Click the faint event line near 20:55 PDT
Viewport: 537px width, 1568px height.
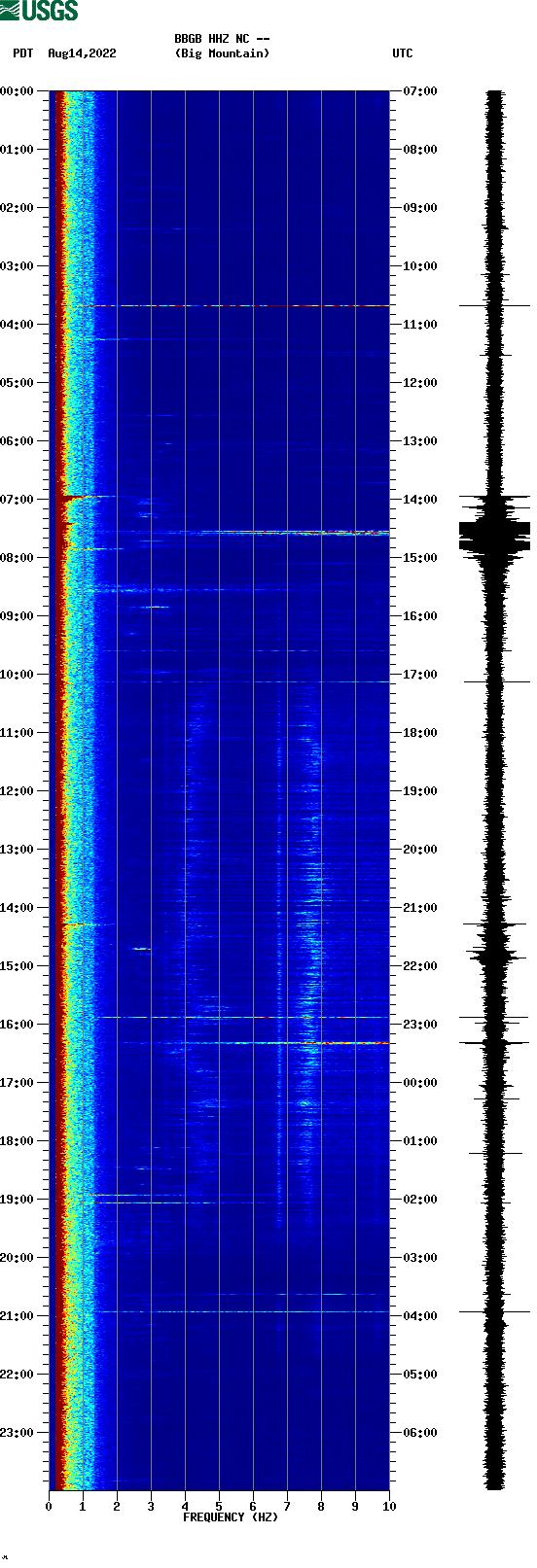click(243, 1311)
